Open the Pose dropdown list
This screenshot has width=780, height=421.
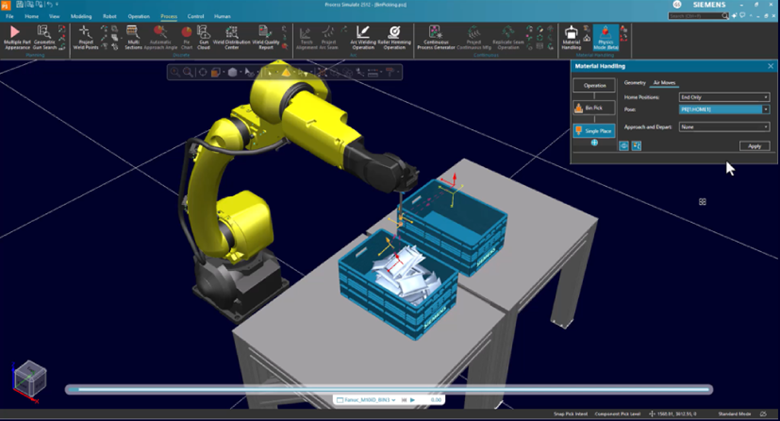pos(725,109)
